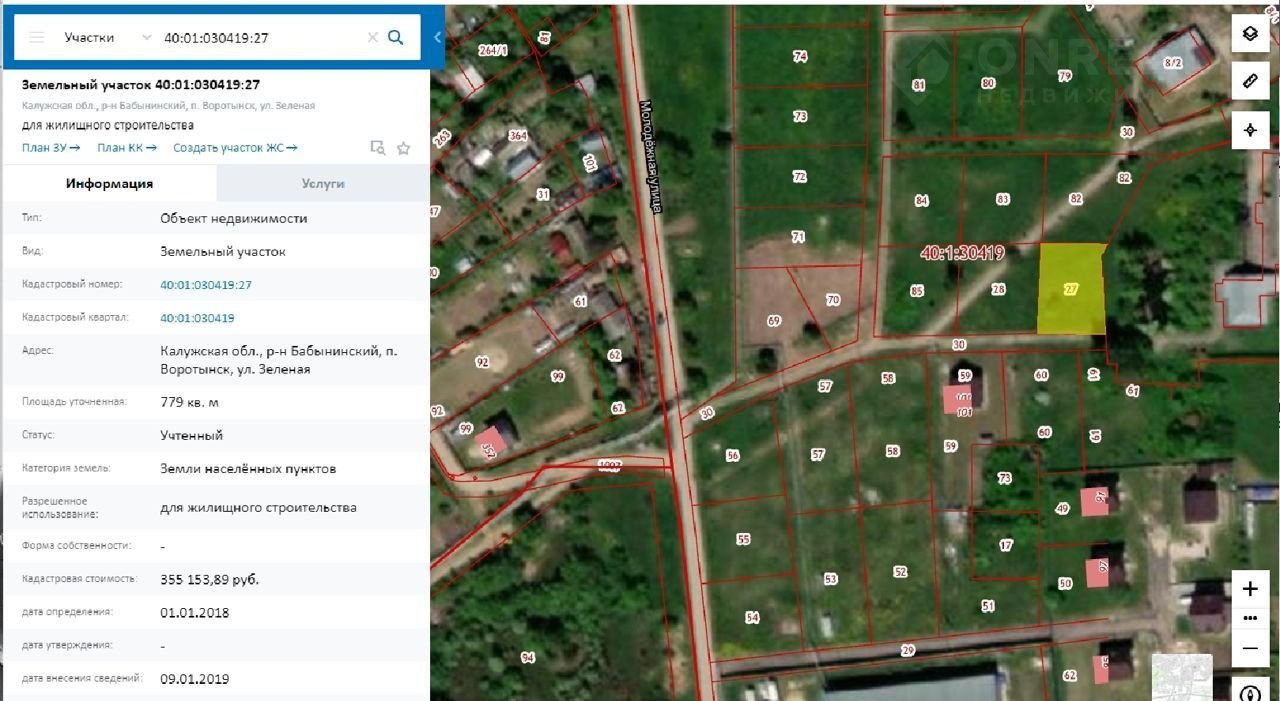Open the map layers panel

1249,33
